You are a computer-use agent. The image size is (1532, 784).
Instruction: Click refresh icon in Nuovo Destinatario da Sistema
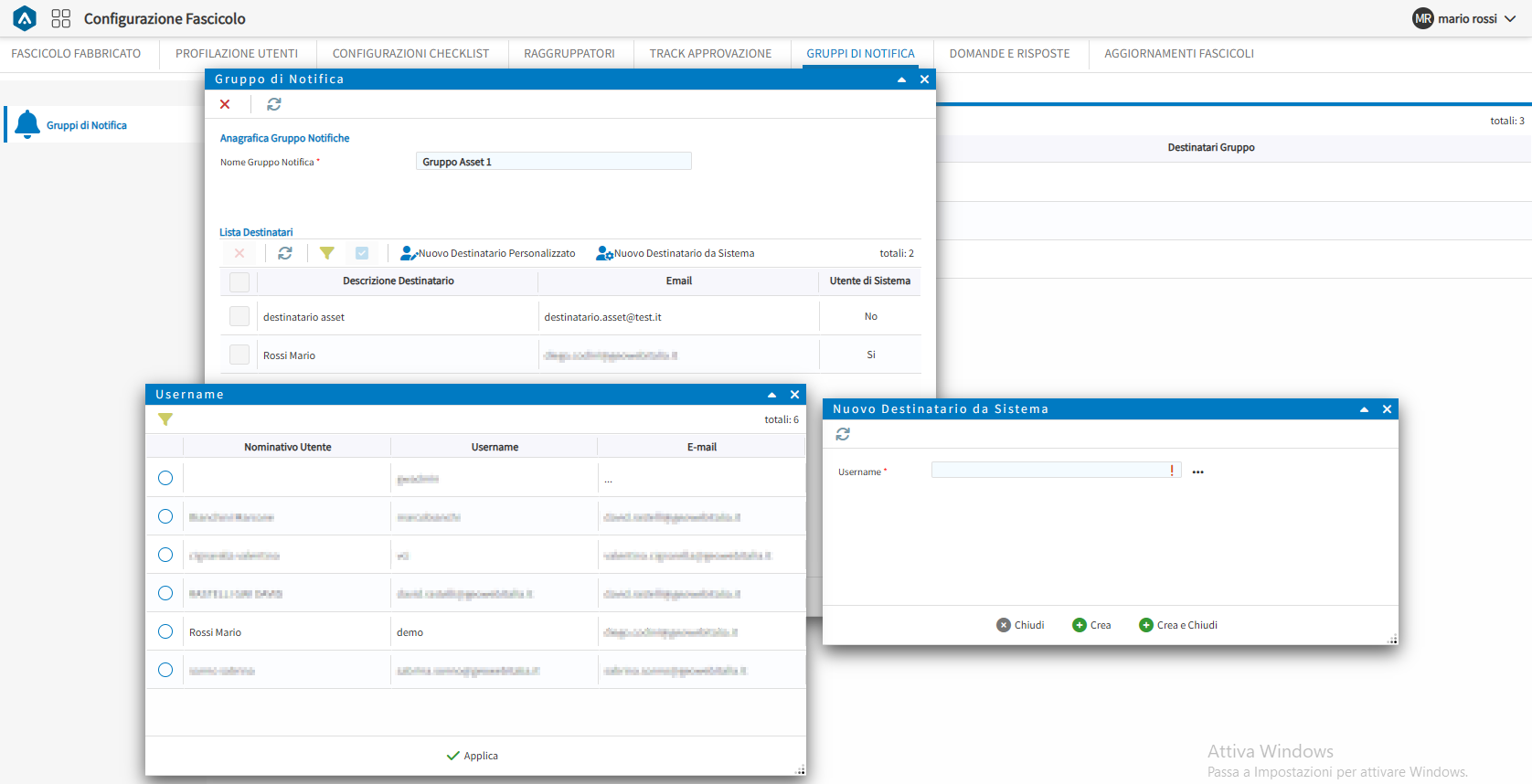843,434
